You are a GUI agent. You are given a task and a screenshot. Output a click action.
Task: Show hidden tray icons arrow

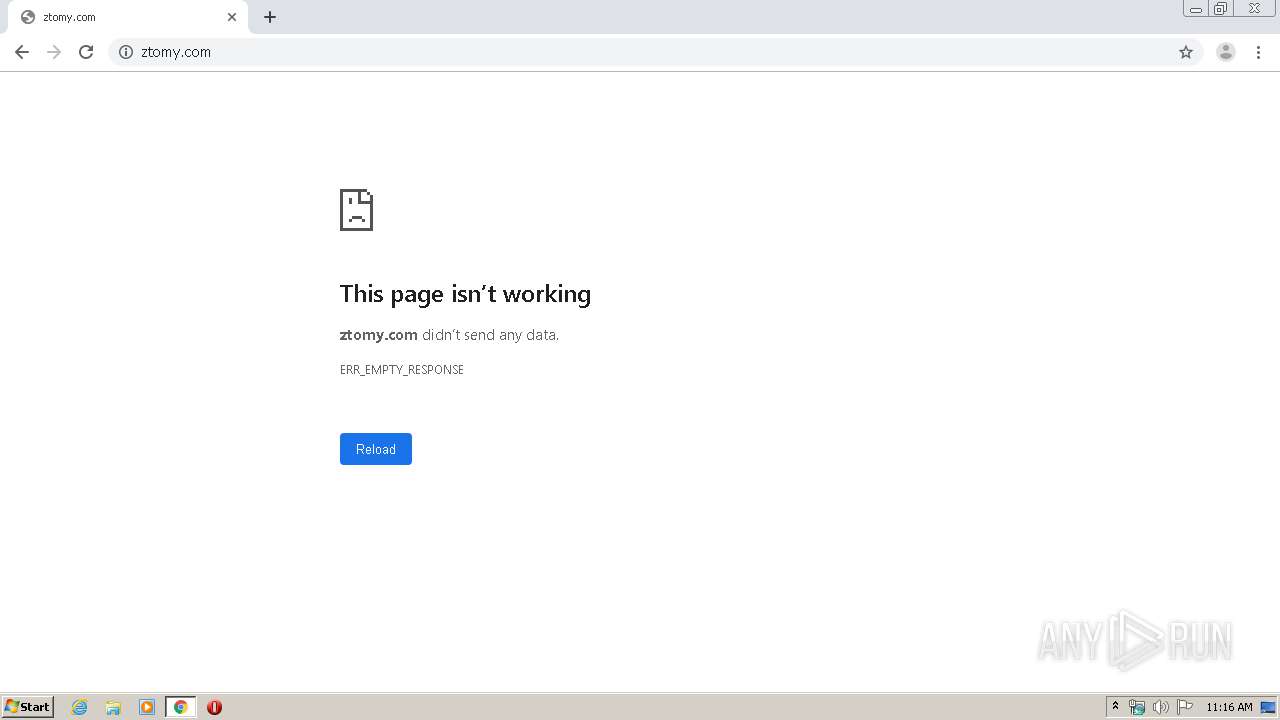(x=1116, y=707)
